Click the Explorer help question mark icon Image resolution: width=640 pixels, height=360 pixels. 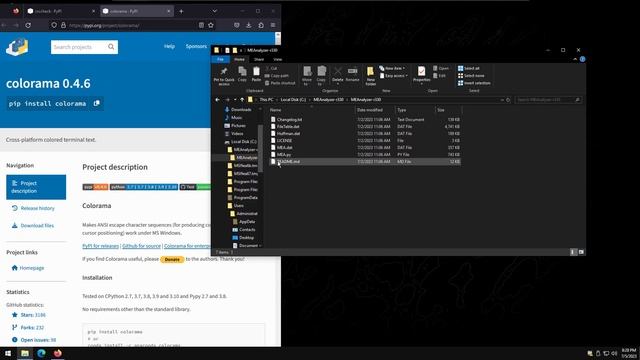click(582, 59)
